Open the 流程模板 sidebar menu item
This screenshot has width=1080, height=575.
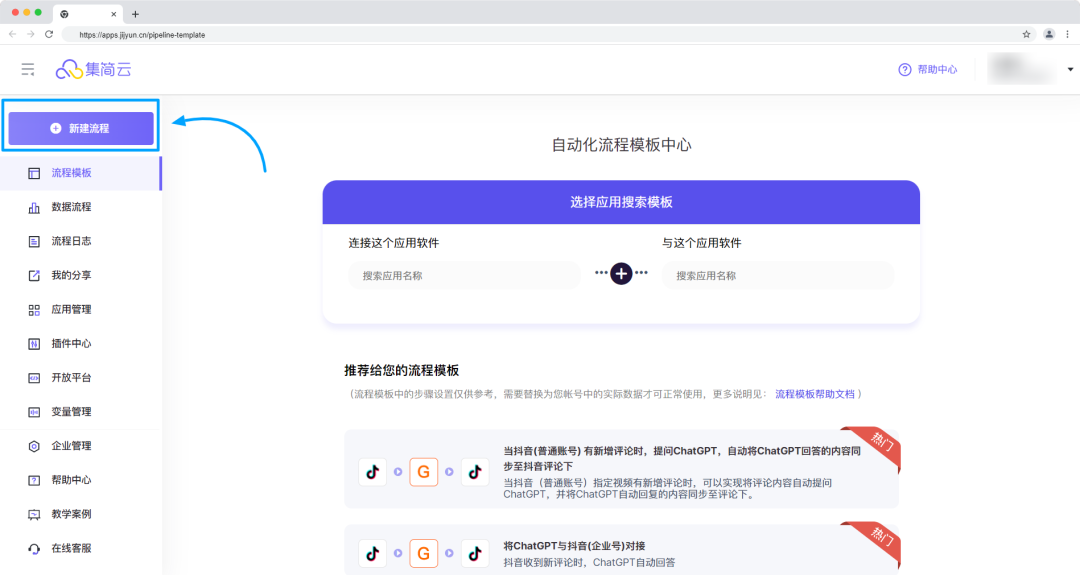point(71,173)
